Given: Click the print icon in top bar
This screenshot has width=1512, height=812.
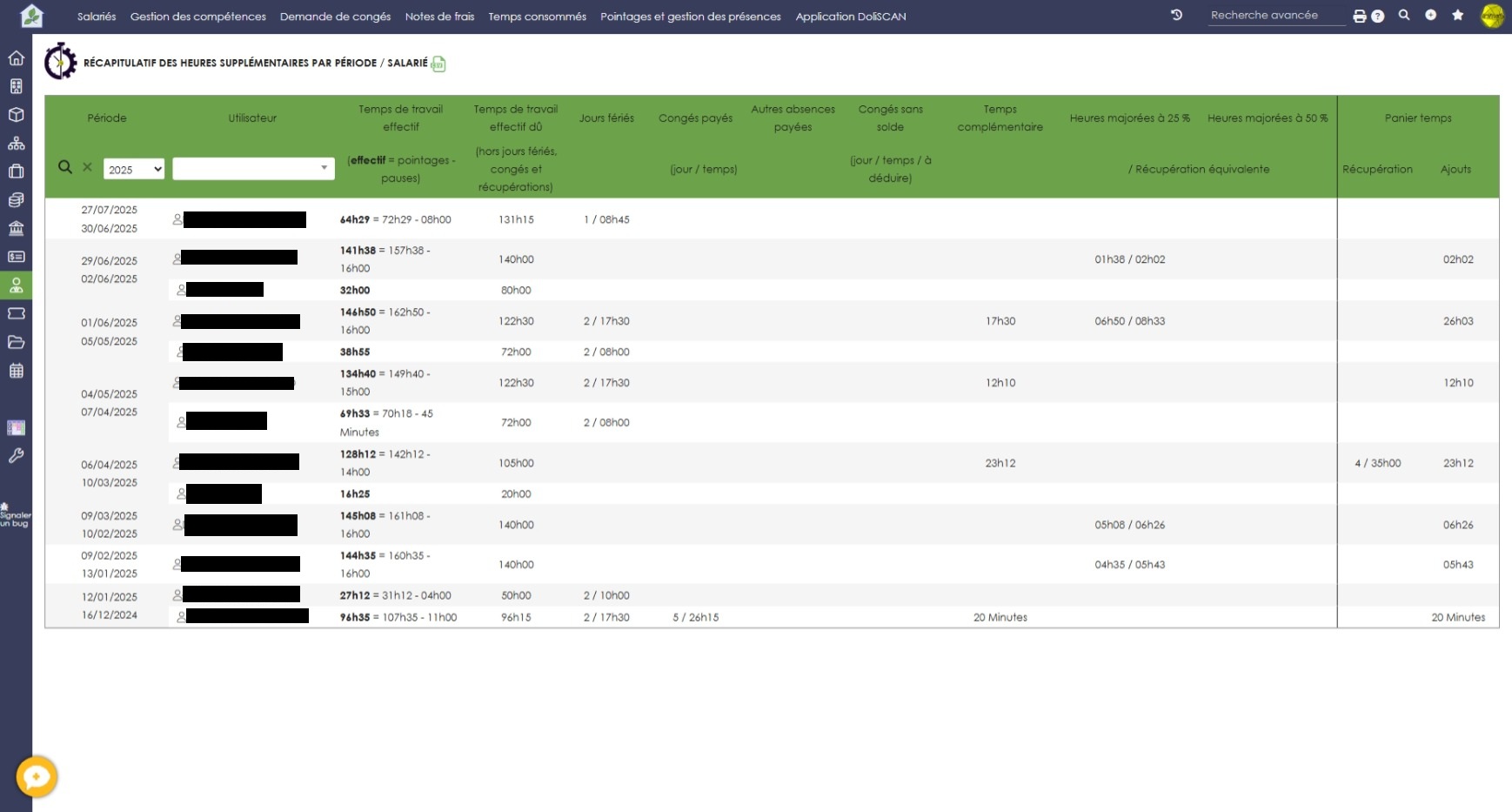Looking at the screenshot, I should point(1359,17).
